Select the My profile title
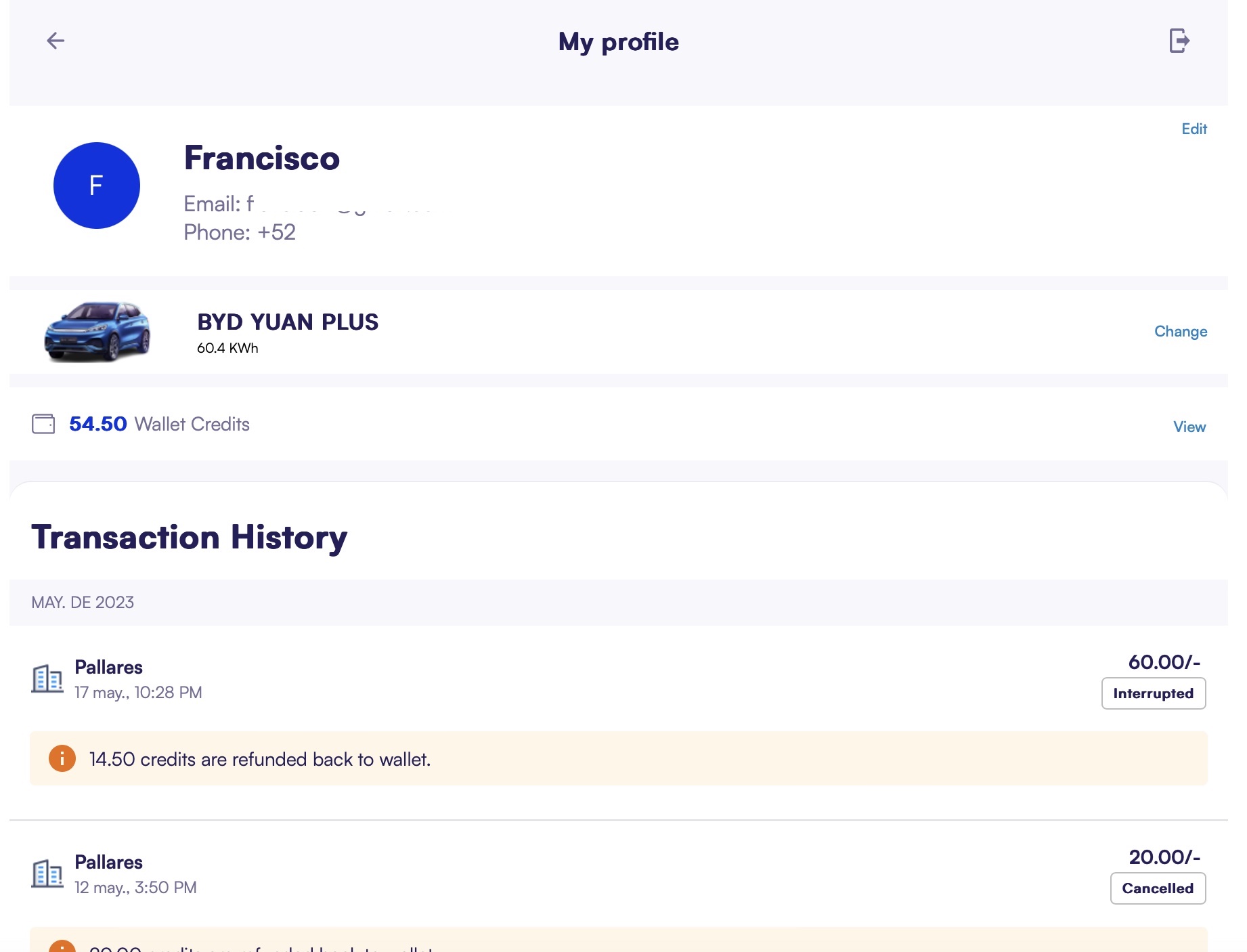1247x952 pixels. click(619, 41)
